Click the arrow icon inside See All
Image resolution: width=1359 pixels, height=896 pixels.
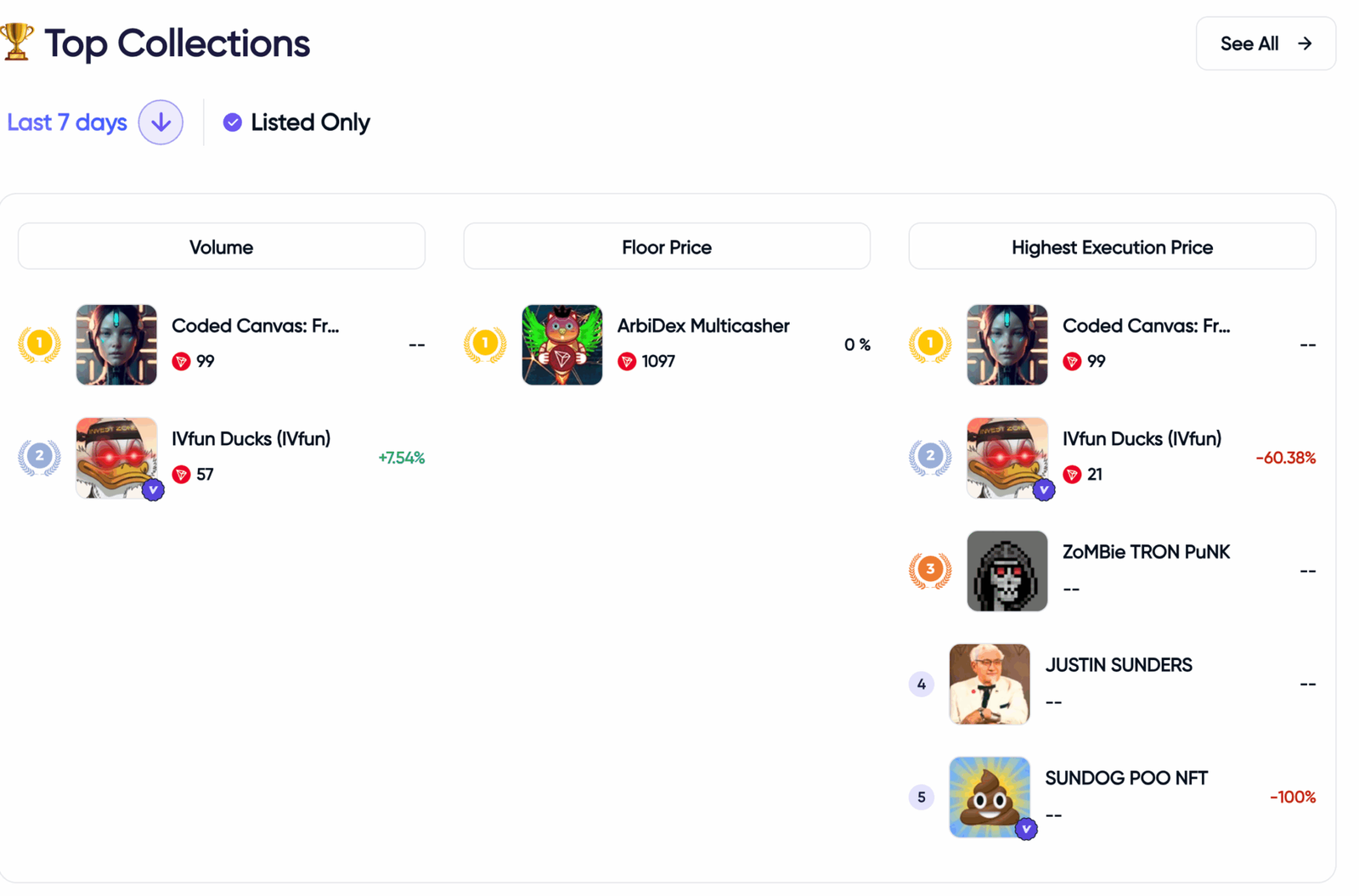tap(1305, 43)
